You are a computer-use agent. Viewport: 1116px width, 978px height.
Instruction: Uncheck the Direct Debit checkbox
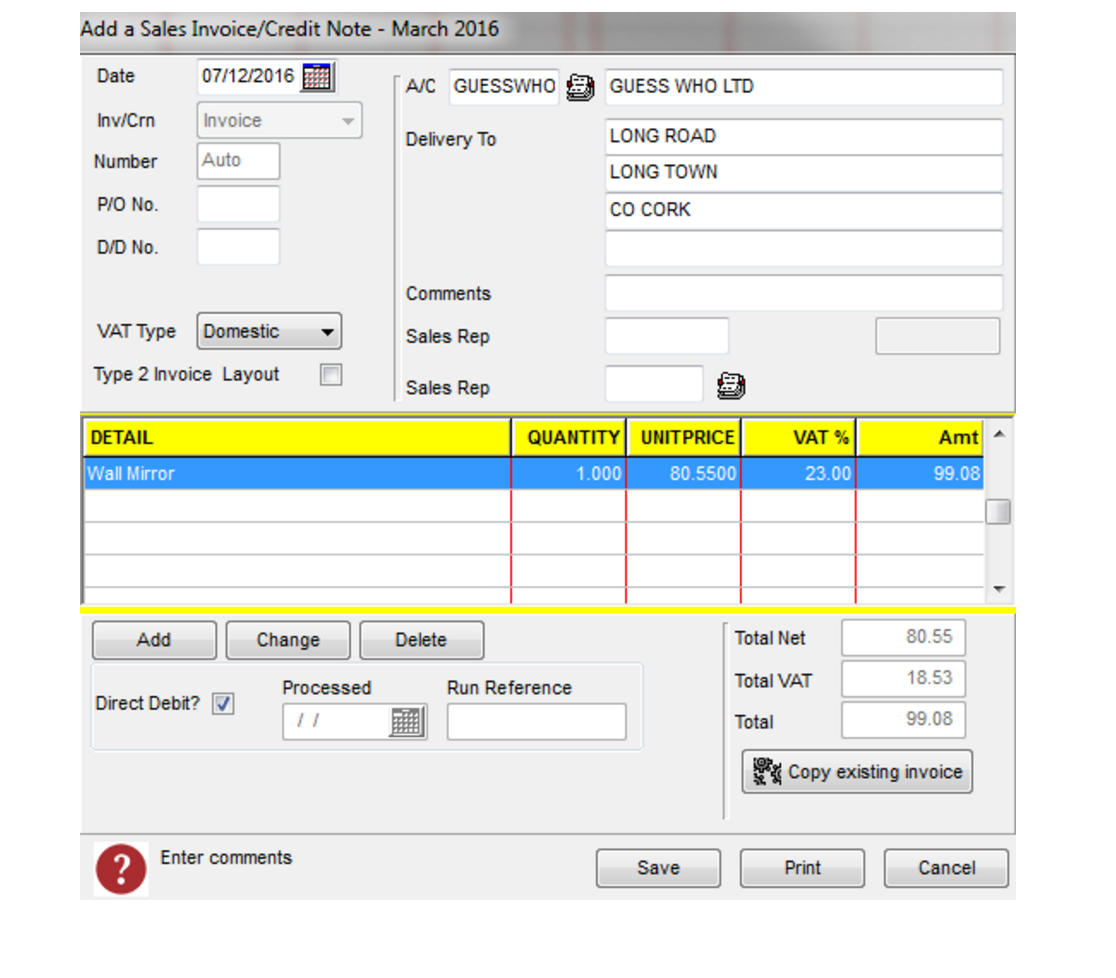coord(223,704)
